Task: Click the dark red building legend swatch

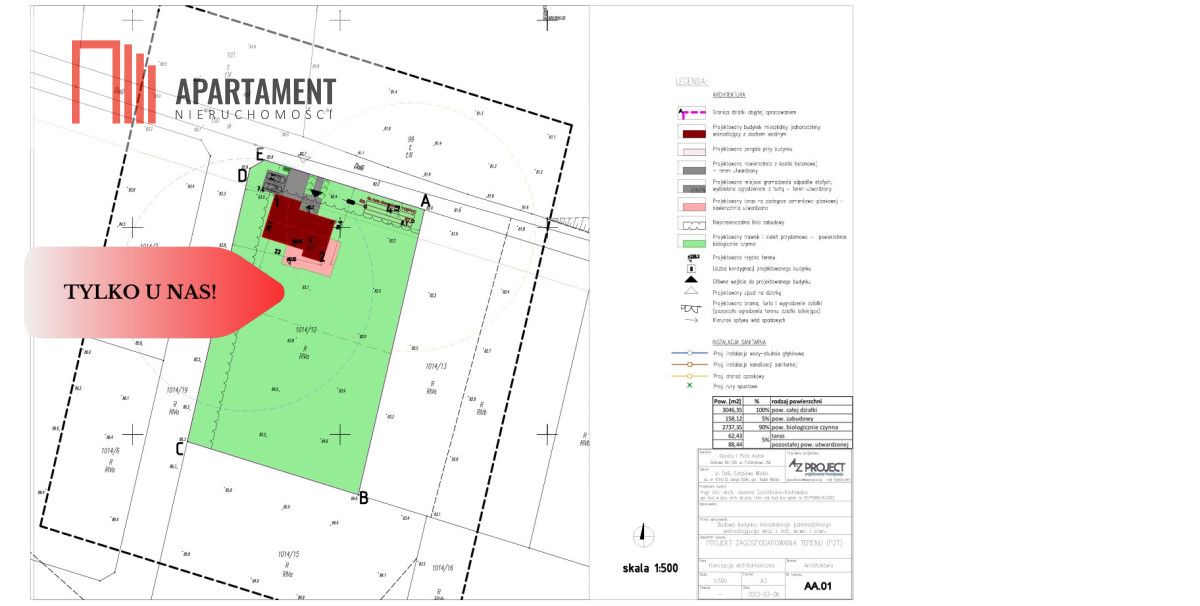Action: coord(692,130)
